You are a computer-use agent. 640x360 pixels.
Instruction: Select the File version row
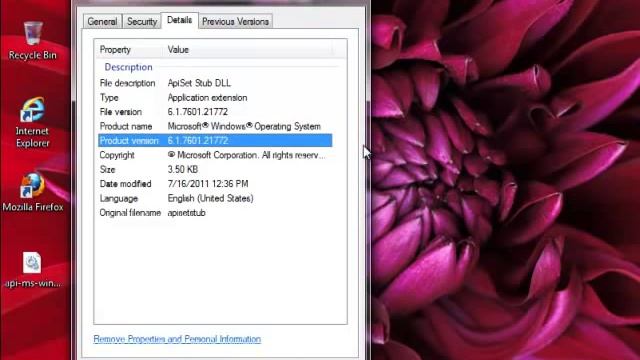point(215,112)
